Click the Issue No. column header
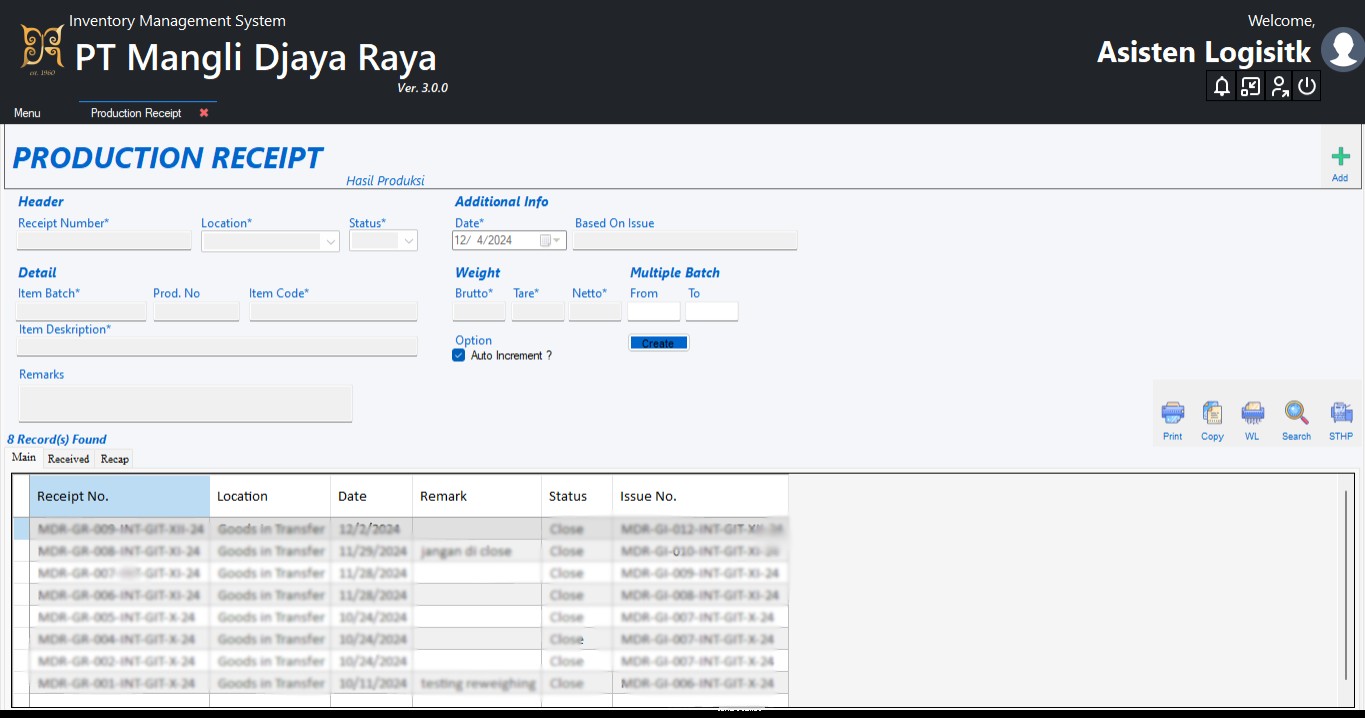The height and width of the screenshot is (718, 1365). pos(700,496)
